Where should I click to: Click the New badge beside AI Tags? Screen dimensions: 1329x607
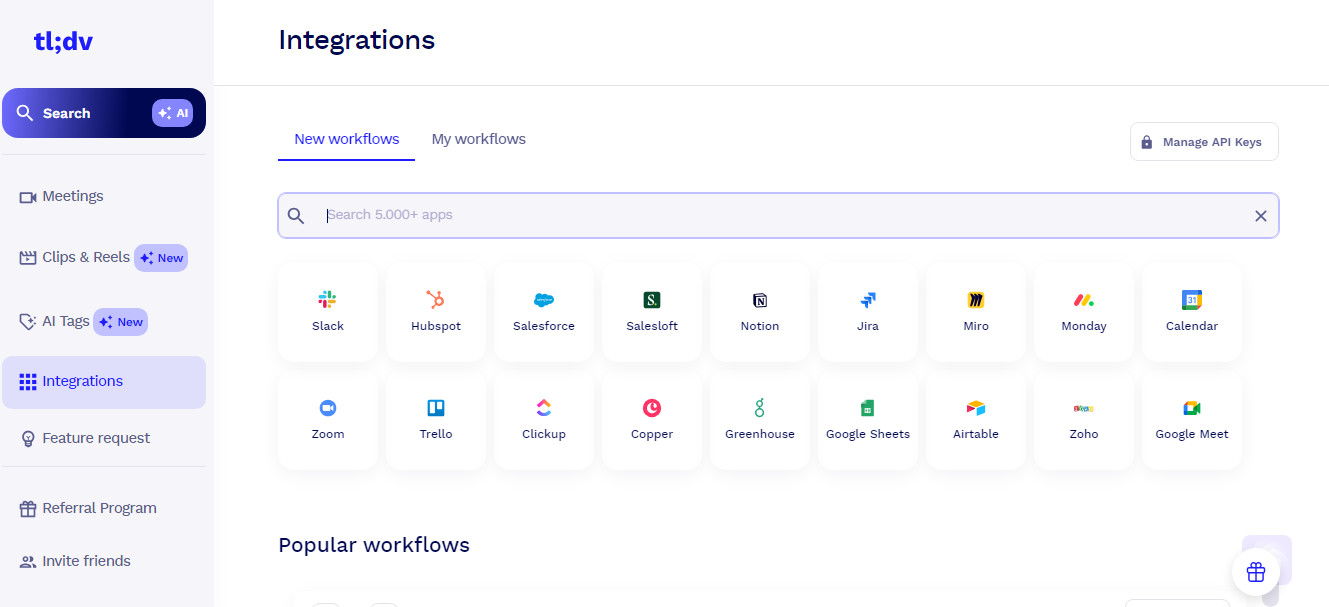tap(120, 322)
